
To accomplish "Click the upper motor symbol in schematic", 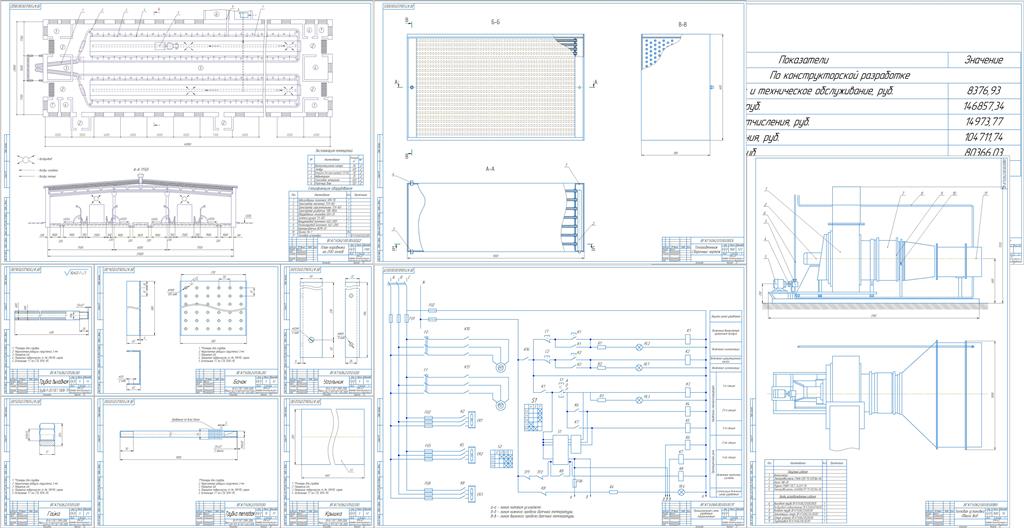I will (x=500, y=367).
